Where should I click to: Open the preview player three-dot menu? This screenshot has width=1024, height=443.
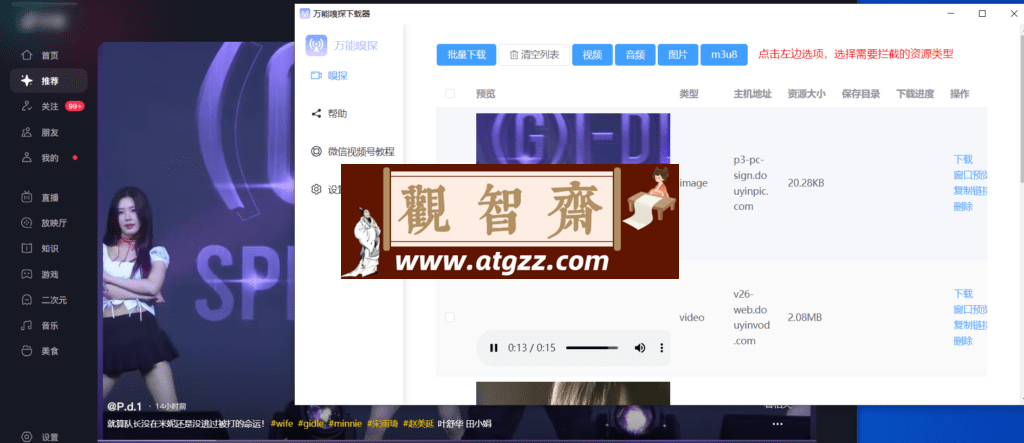pyautogui.click(x=662, y=348)
